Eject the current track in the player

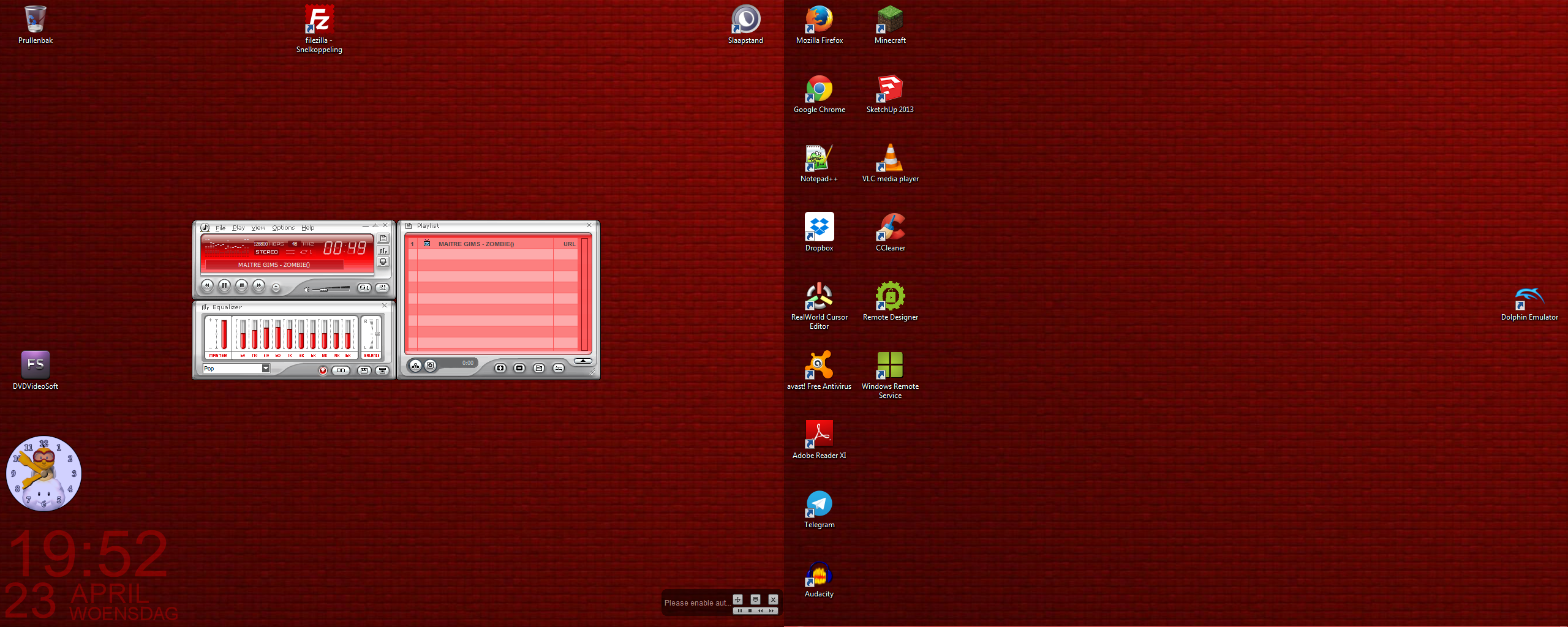click(x=276, y=287)
